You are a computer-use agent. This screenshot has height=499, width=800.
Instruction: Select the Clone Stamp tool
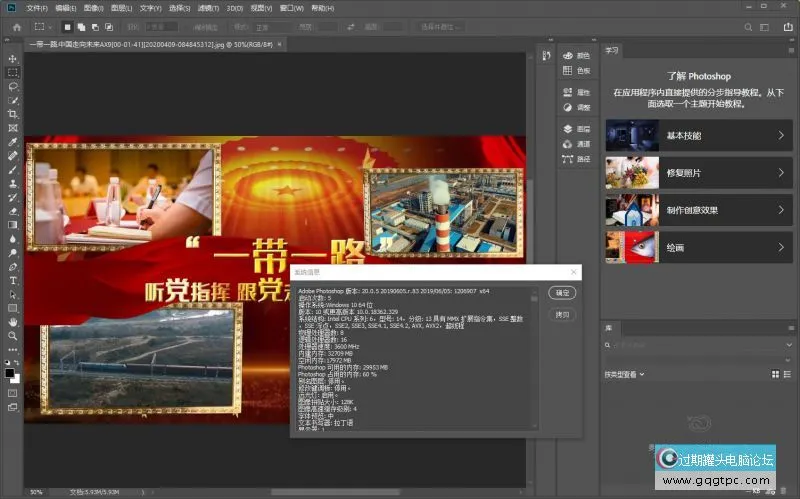click(x=13, y=183)
